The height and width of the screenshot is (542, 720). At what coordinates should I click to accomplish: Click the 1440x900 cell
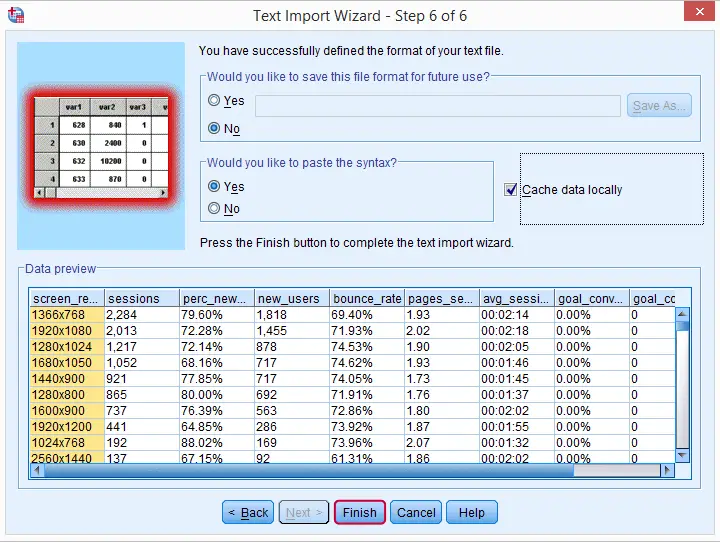pyautogui.click(x=67, y=379)
